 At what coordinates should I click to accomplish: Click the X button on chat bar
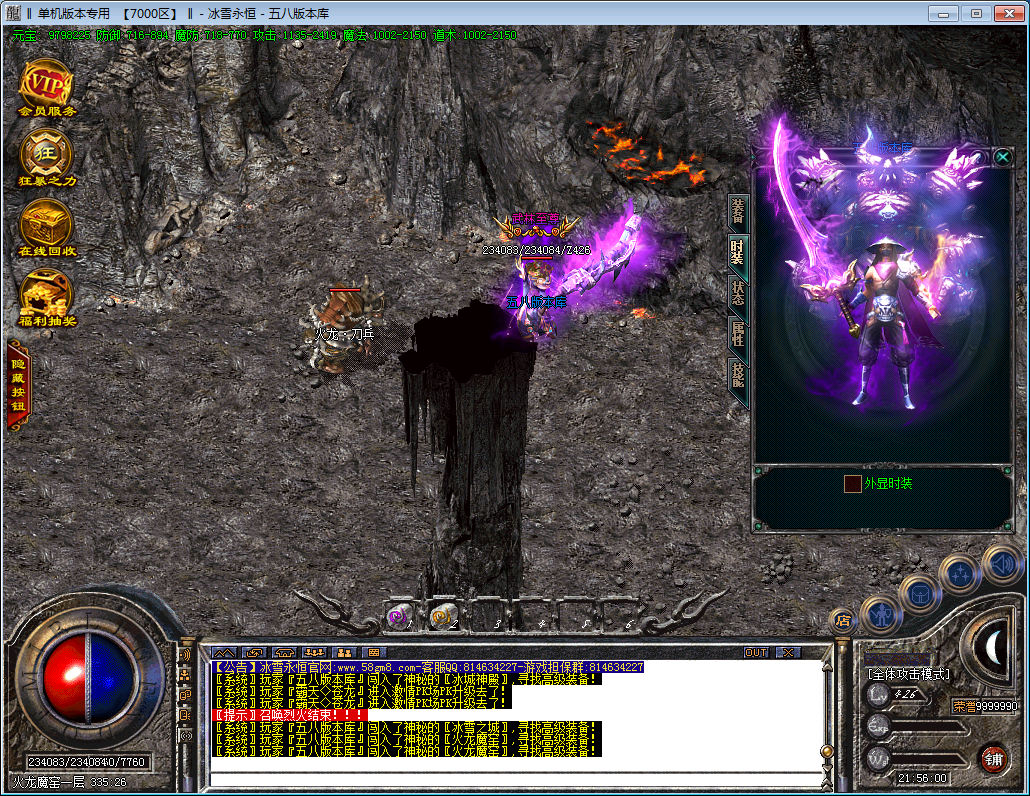tap(788, 652)
